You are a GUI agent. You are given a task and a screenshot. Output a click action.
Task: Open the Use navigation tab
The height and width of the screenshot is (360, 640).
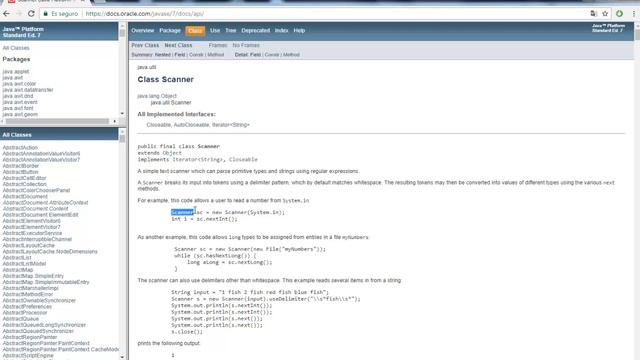[x=215, y=31]
